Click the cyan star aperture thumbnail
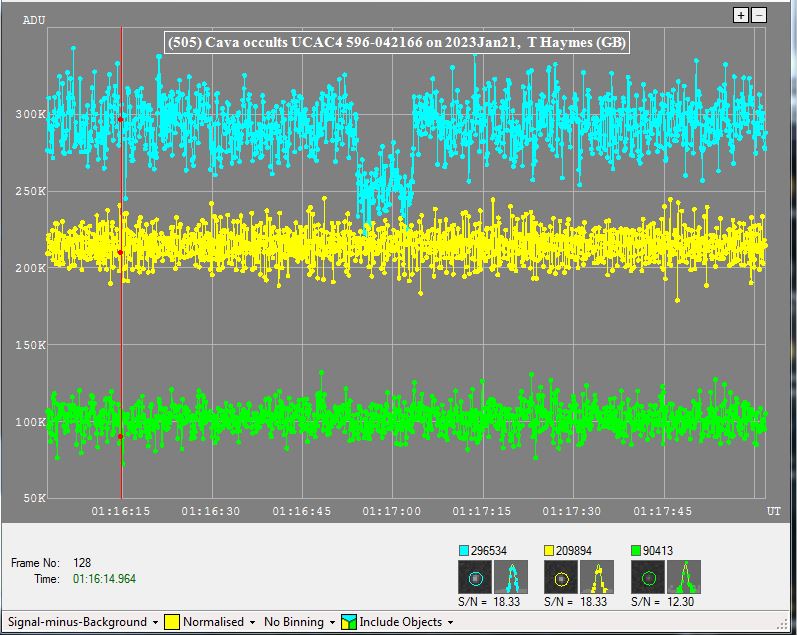 (x=475, y=577)
